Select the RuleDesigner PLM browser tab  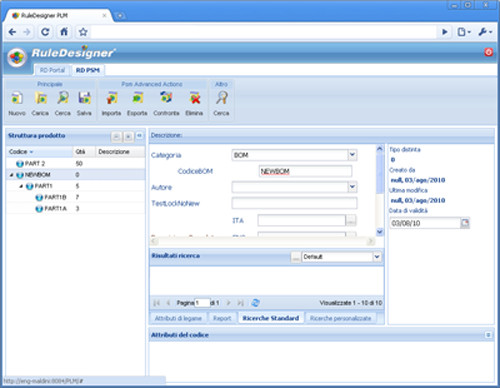(57, 15)
